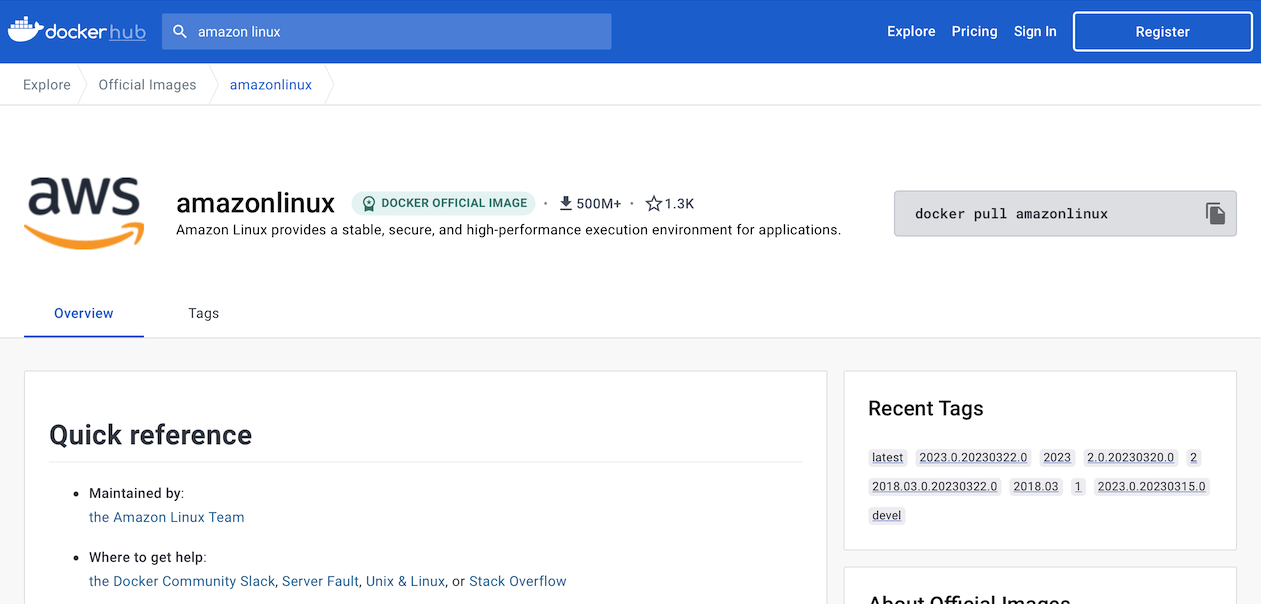1261x604 pixels.
Task: Open the Docker Community Slack link
Action: 182,581
